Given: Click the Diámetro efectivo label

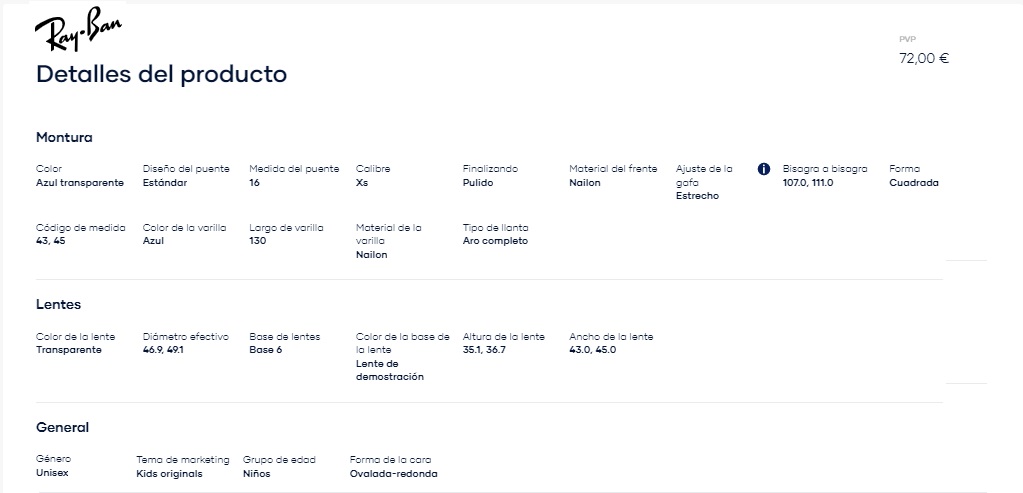Looking at the screenshot, I should tap(185, 337).
